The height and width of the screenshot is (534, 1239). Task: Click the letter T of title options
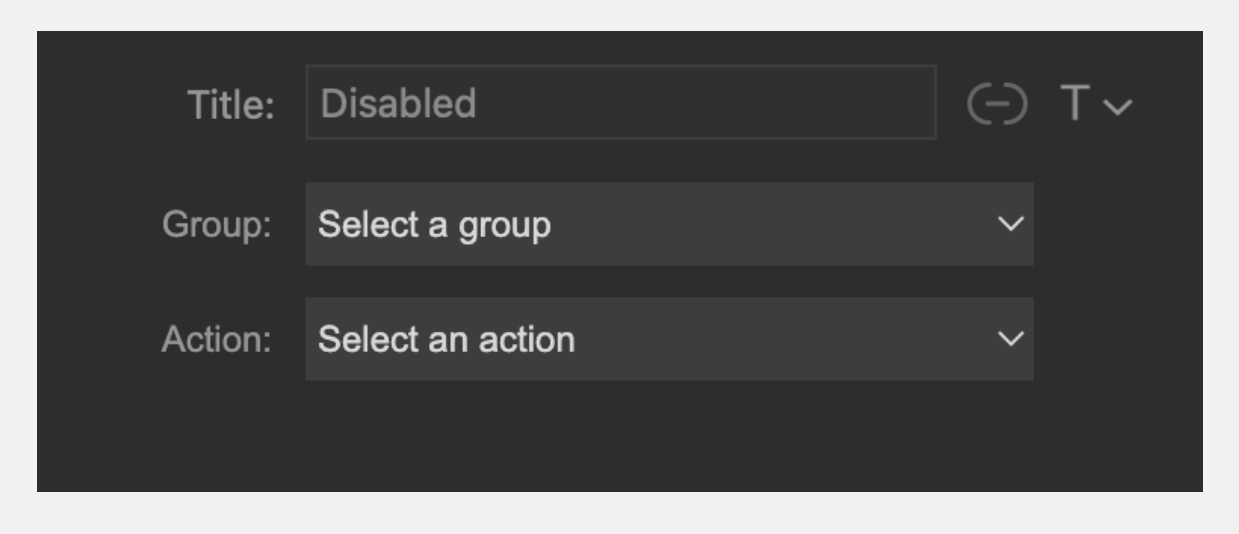pos(1075,104)
